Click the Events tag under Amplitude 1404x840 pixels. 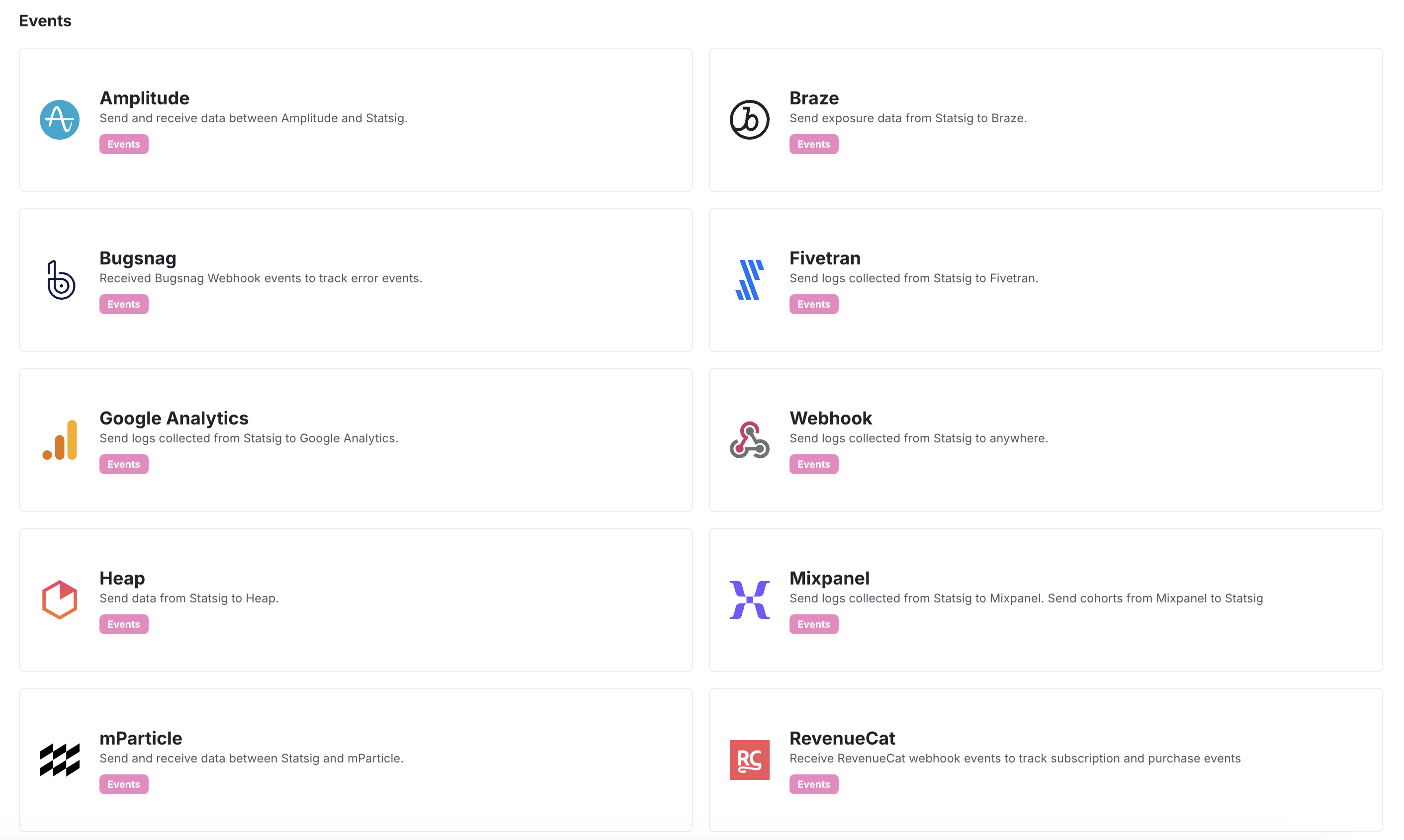coord(123,144)
